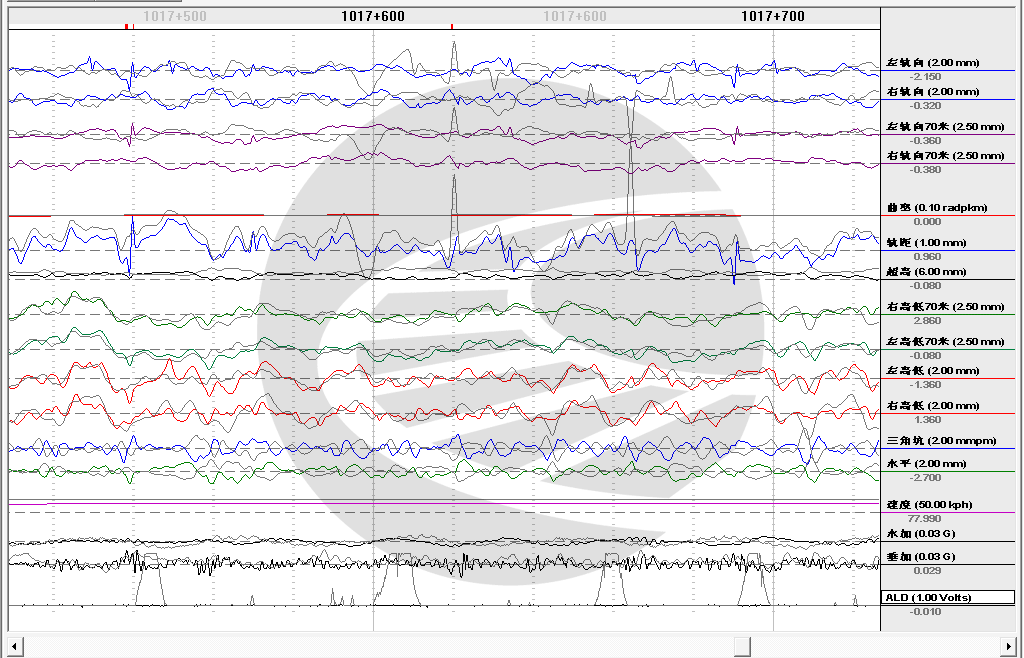The height and width of the screenshot is (658, 1024).
Task: Click the bold black 1017+600 mileage label
Action: click(x=373, y=16)
